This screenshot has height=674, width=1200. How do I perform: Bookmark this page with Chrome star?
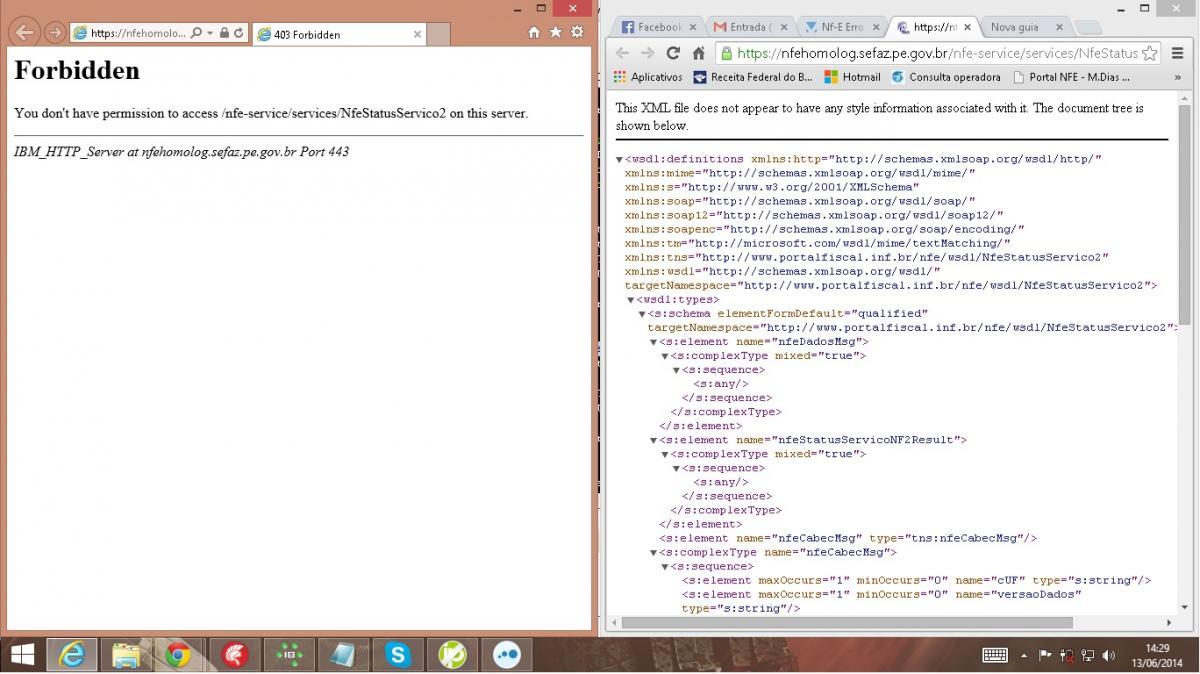(x=1150, y=53)
